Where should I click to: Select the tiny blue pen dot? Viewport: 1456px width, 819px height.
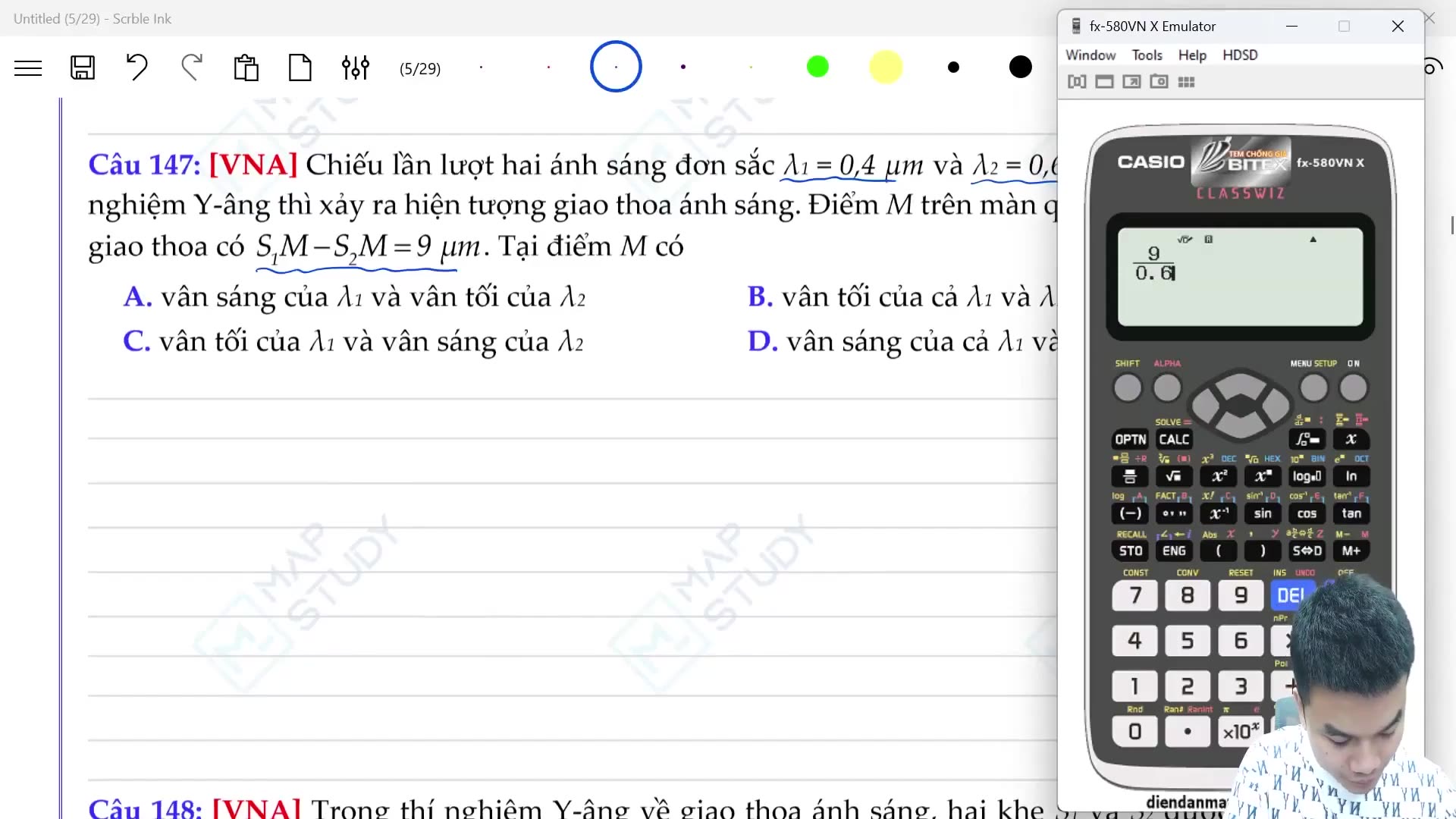pyautogui.click(x=481, y=67)
